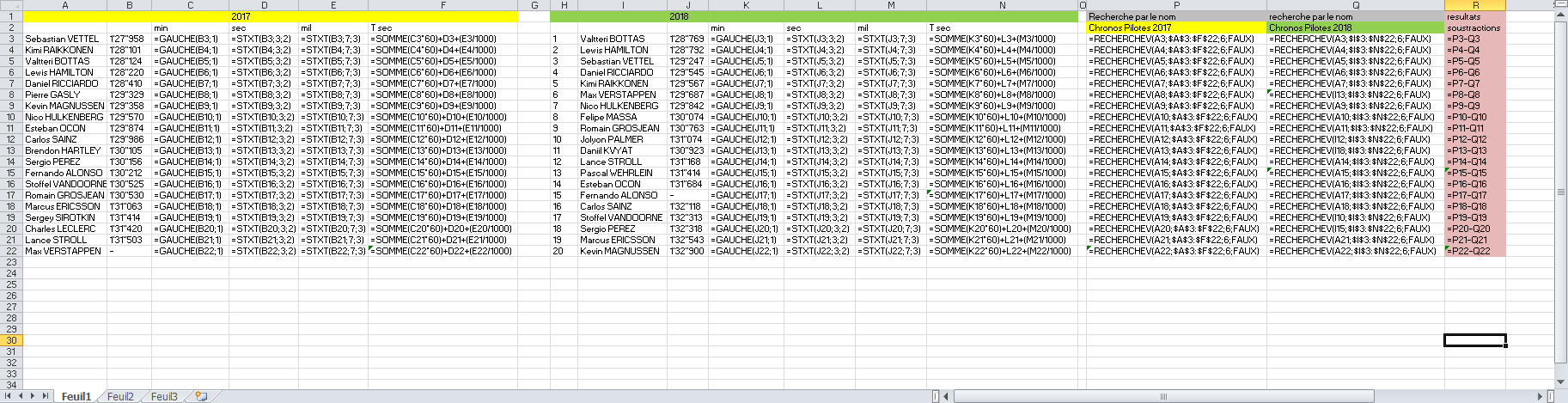Click formula =GAUCHE(J3;1)
The height and width of the screenshot is (403, 1568).
(747, 39)
